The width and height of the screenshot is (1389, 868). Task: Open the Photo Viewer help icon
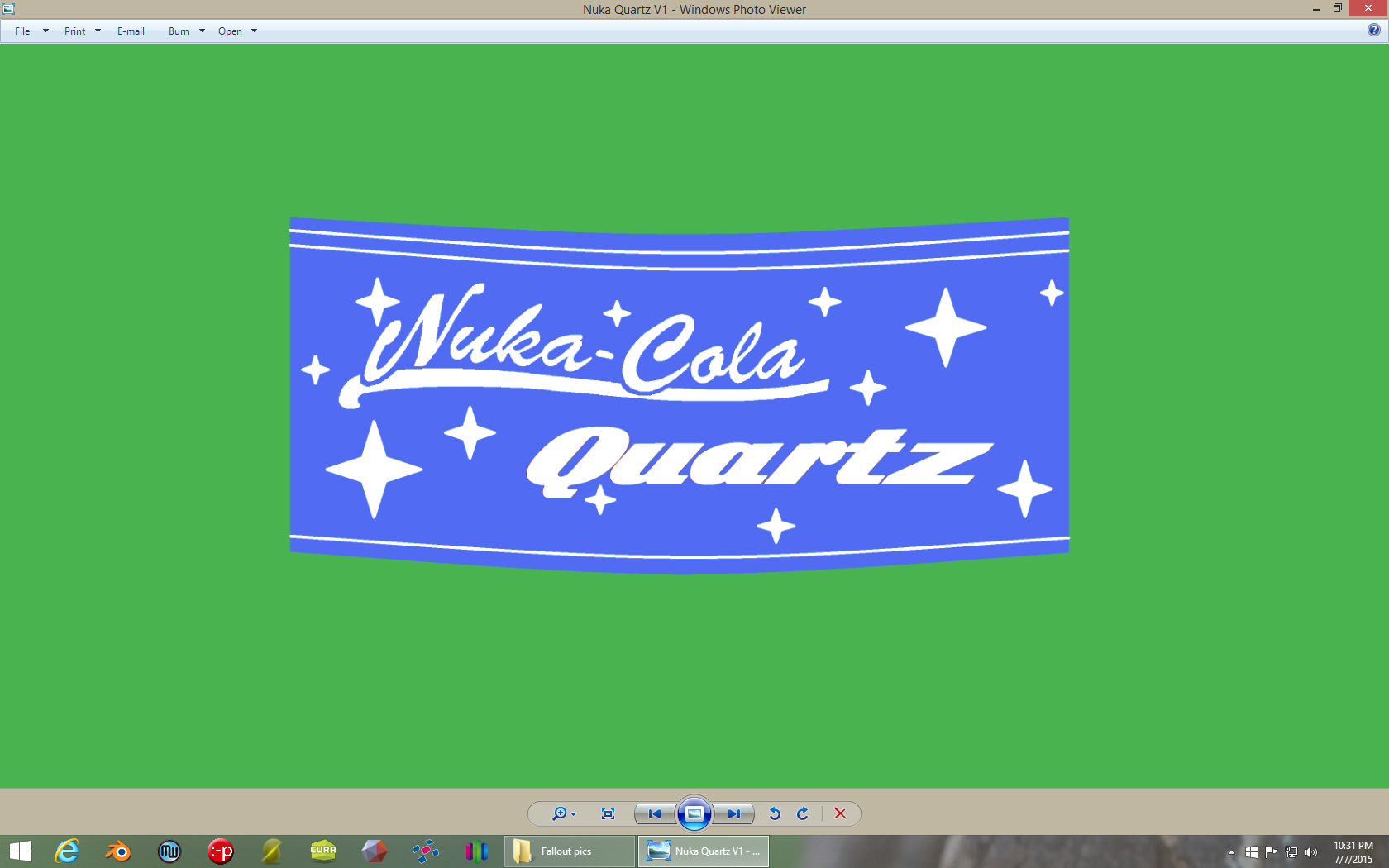(x=1373, y=30)
